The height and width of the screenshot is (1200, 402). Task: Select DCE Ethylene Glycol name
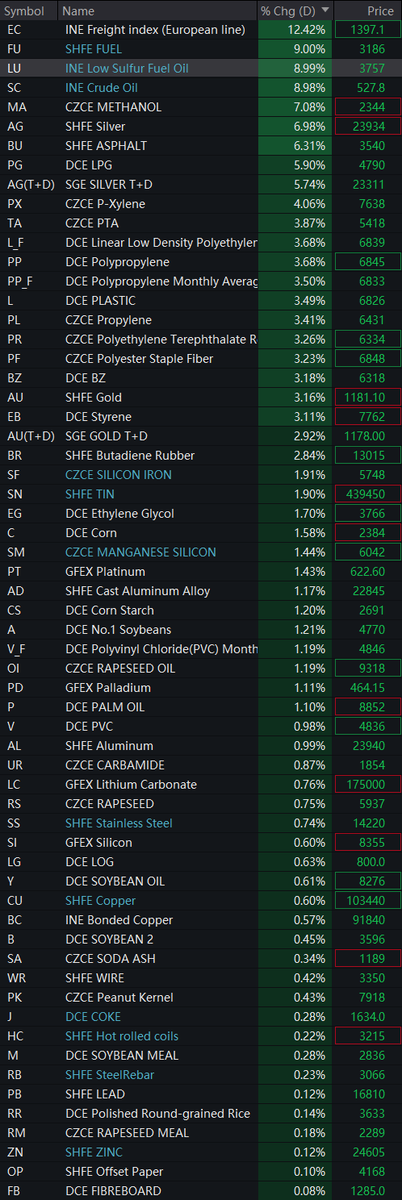coord(119,513)
